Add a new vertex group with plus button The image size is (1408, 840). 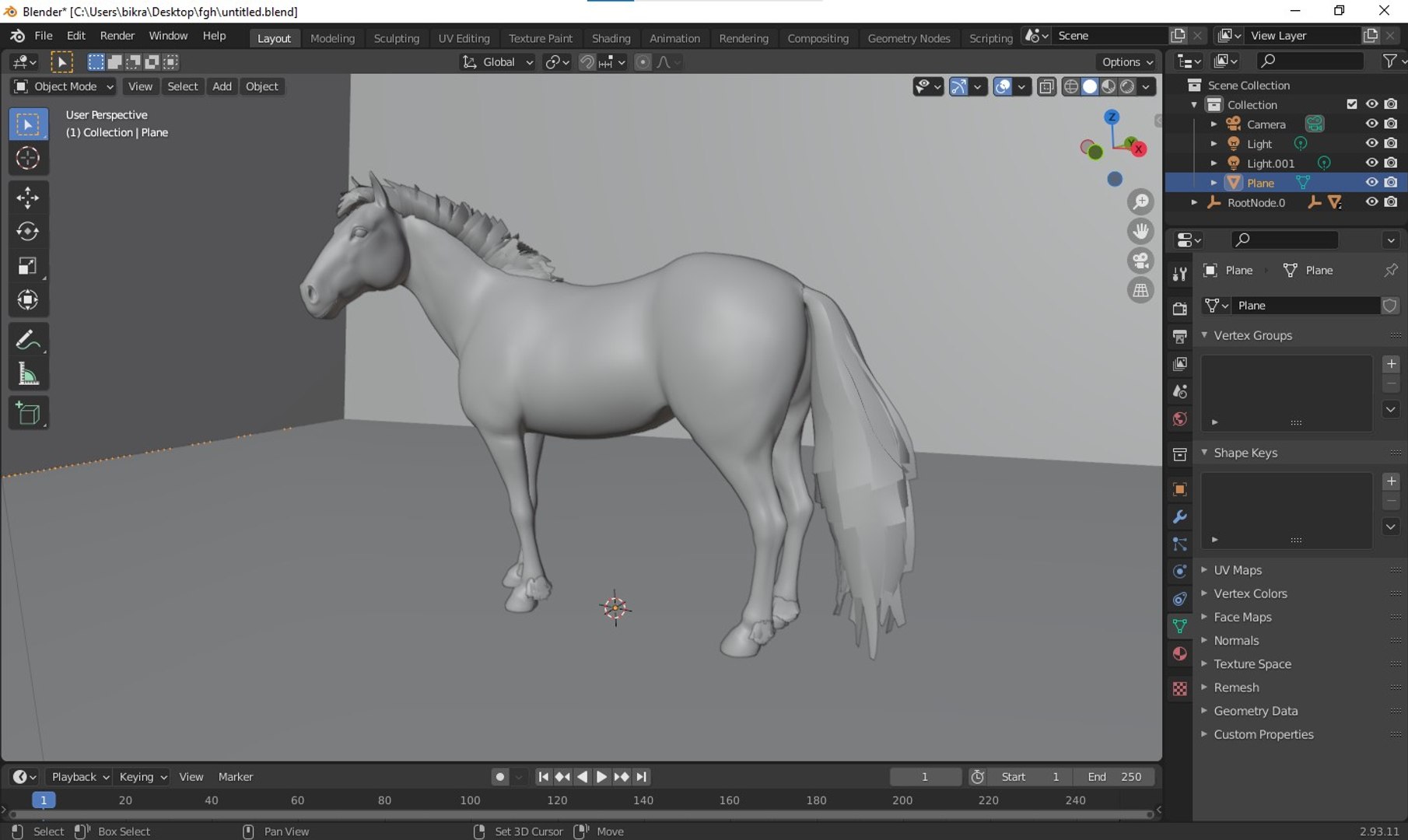click(x=1391, y=364)
